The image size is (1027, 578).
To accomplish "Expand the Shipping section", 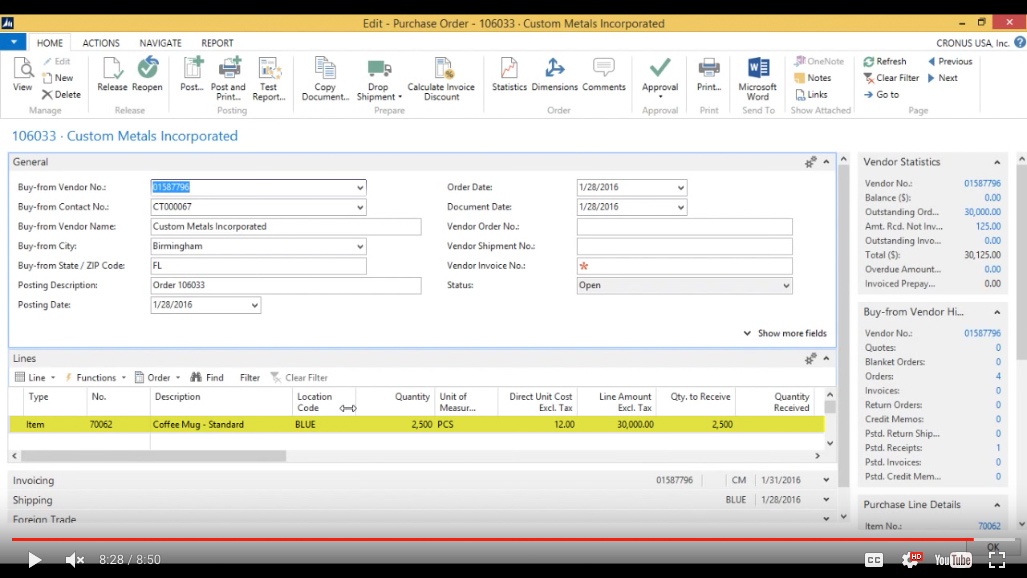I will [x=827, y=500].
